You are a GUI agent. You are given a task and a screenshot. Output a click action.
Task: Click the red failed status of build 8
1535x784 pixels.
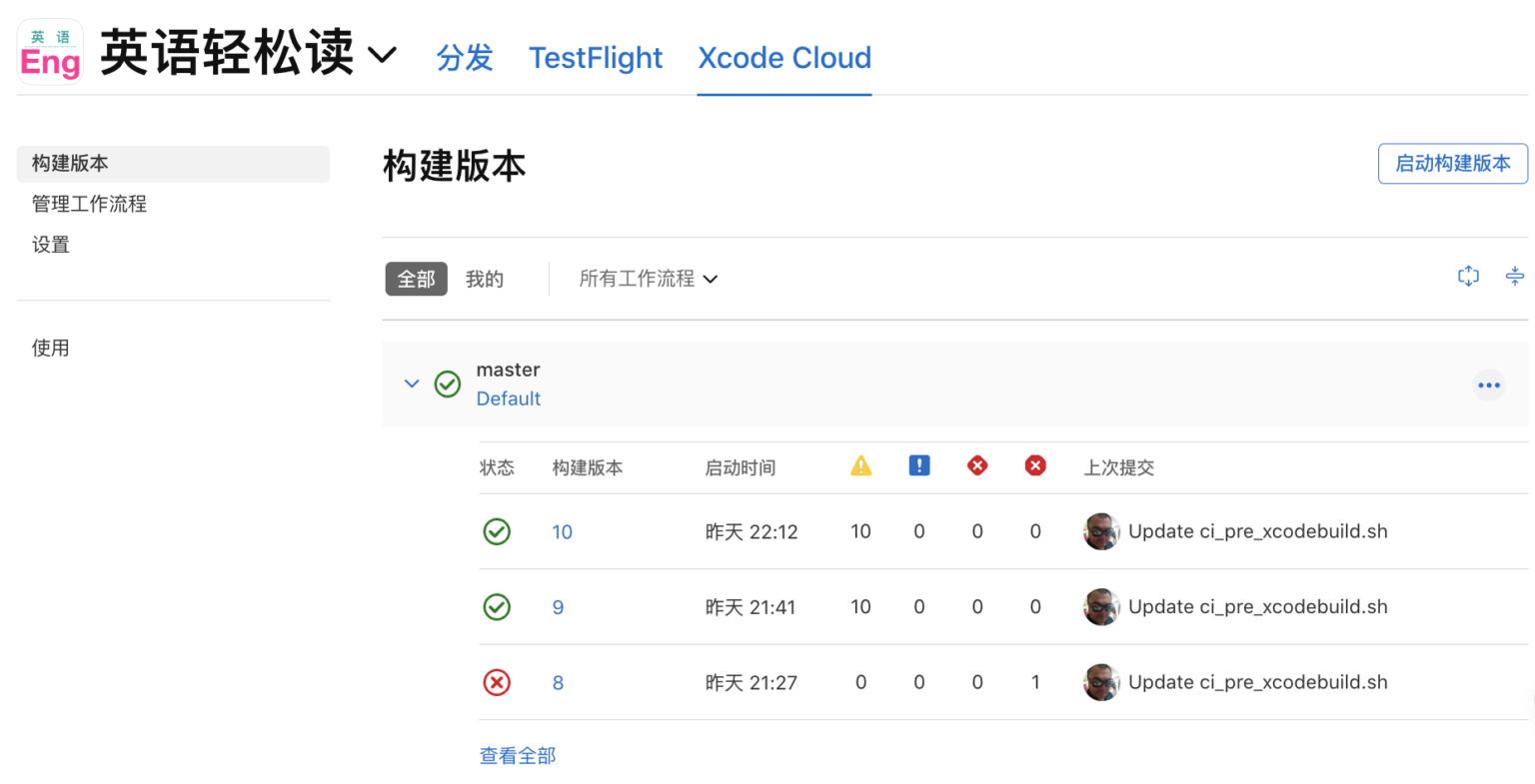coord(497,682)
